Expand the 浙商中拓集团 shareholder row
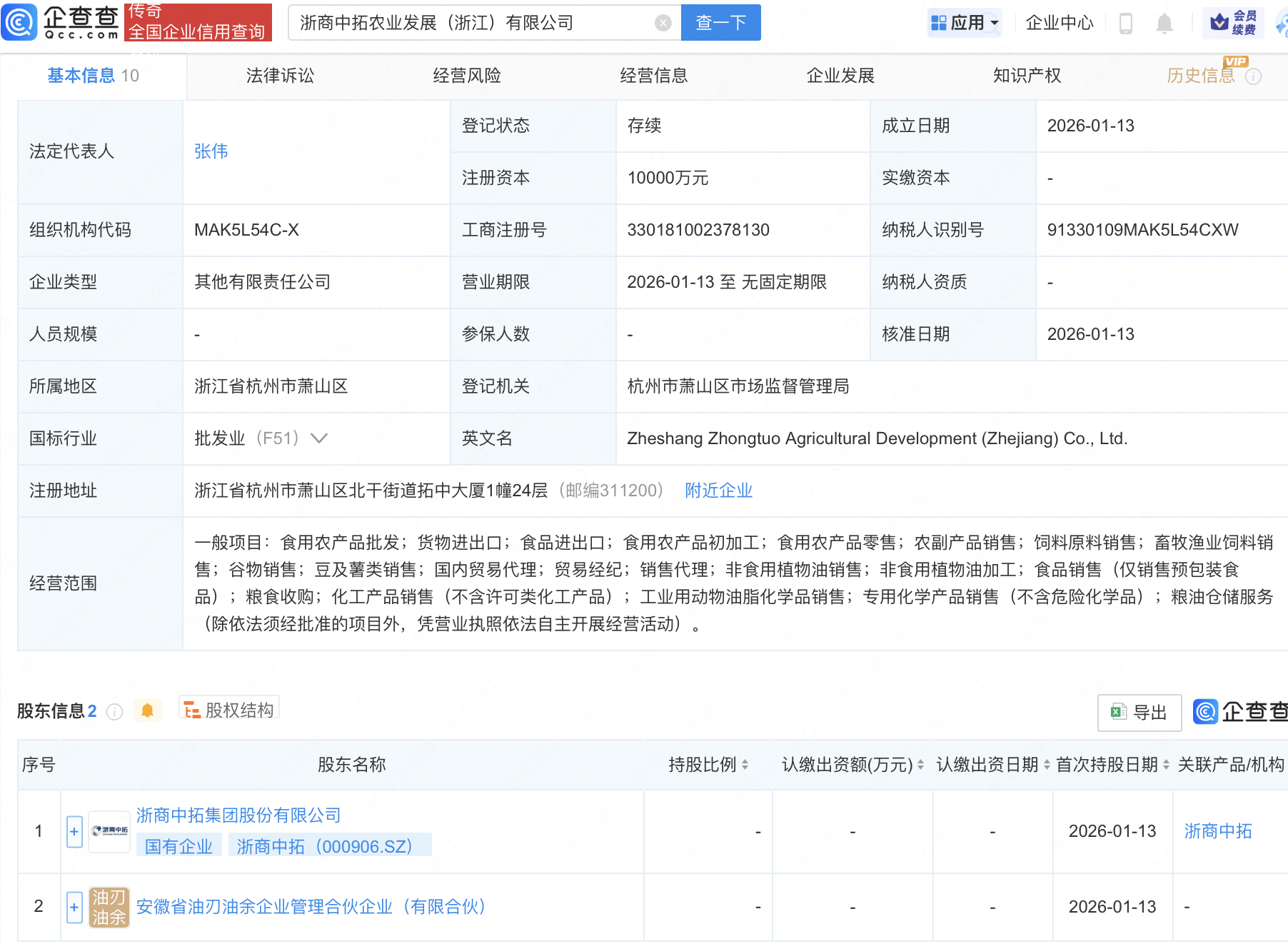 [x=74, y=832]
